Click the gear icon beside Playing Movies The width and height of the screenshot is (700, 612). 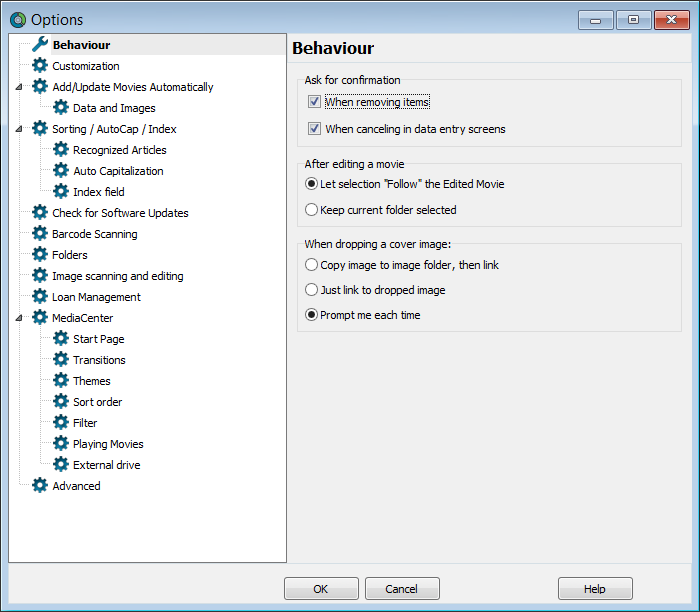coord(61,443)
